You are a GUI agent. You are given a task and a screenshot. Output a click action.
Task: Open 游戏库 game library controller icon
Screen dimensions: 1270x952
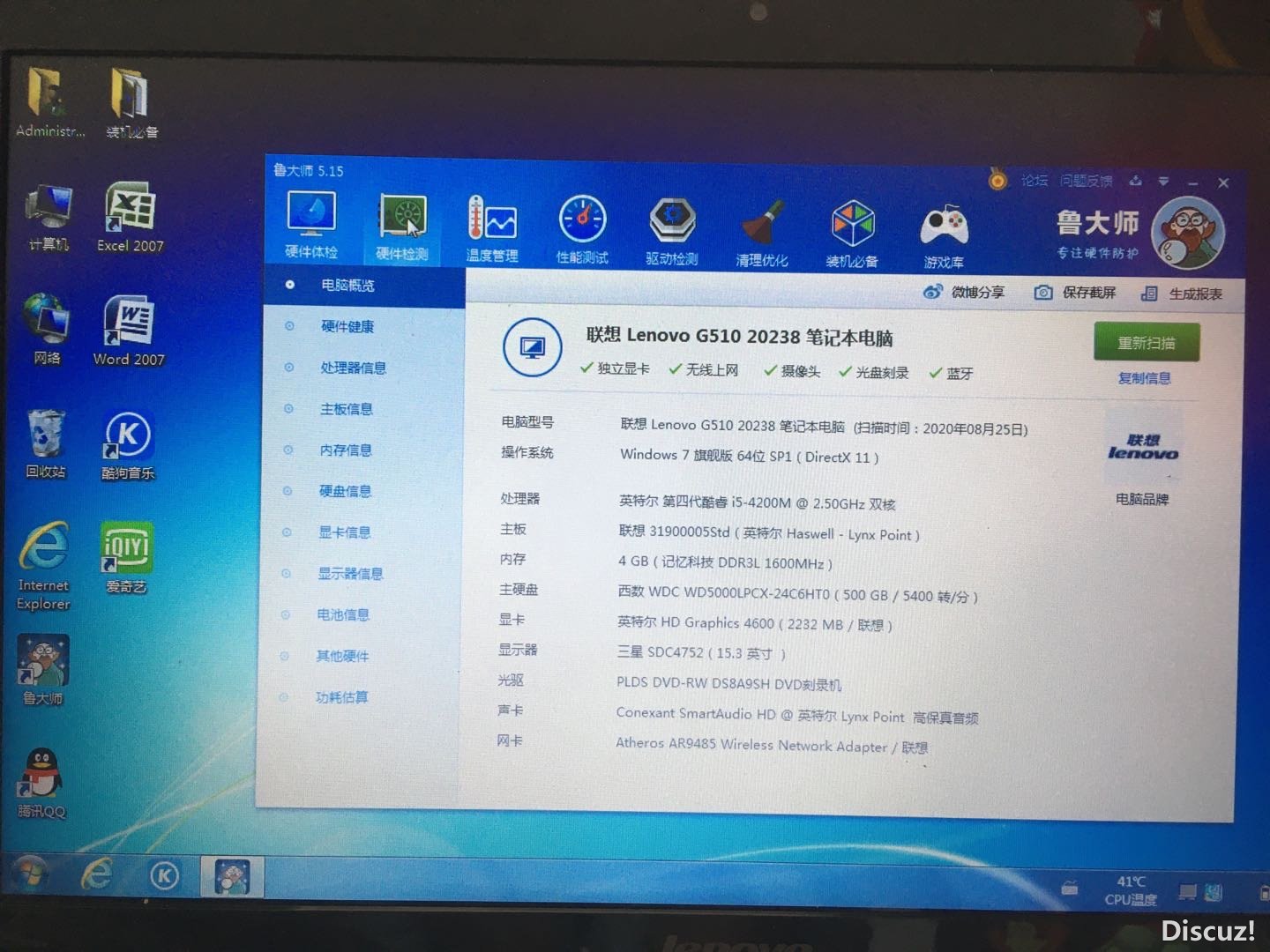tap(944, 235)
